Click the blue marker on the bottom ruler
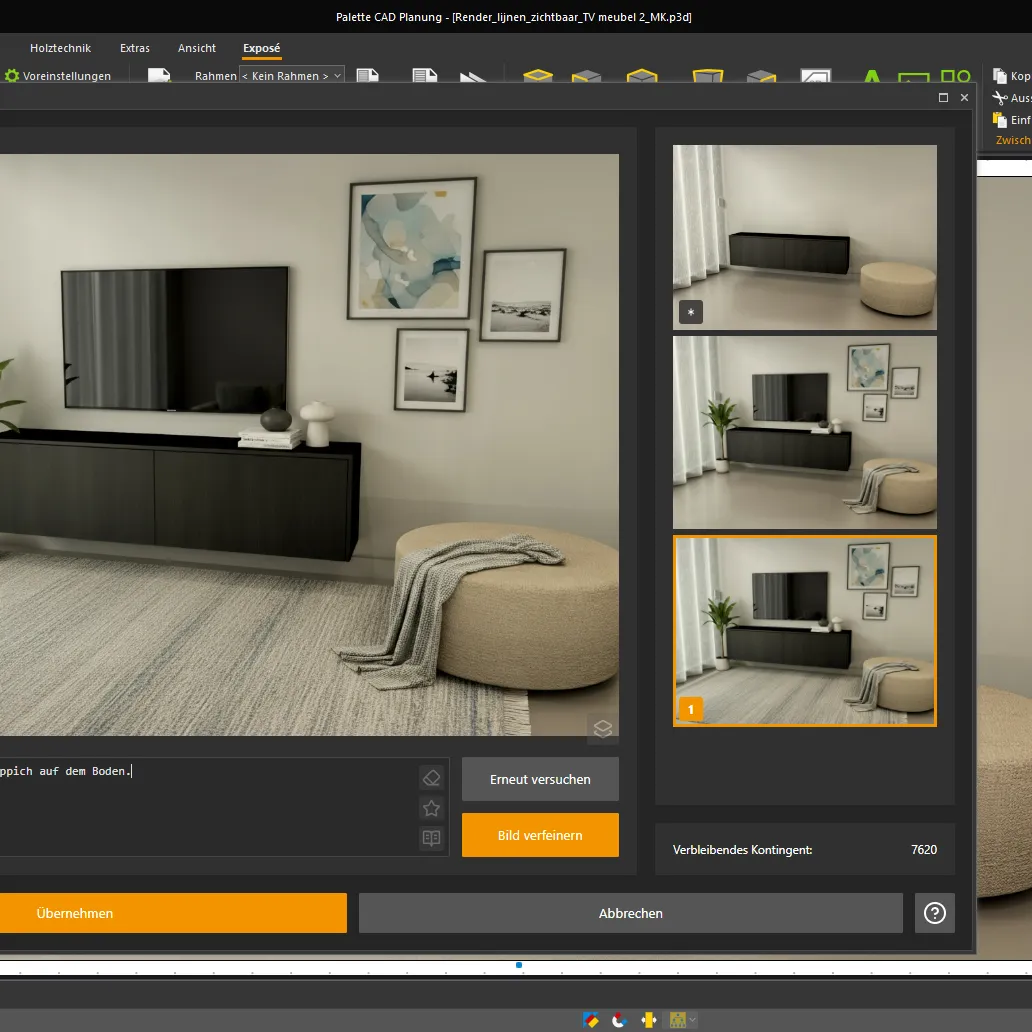Screen dimensions: 1032x1032 coord(519,966)
